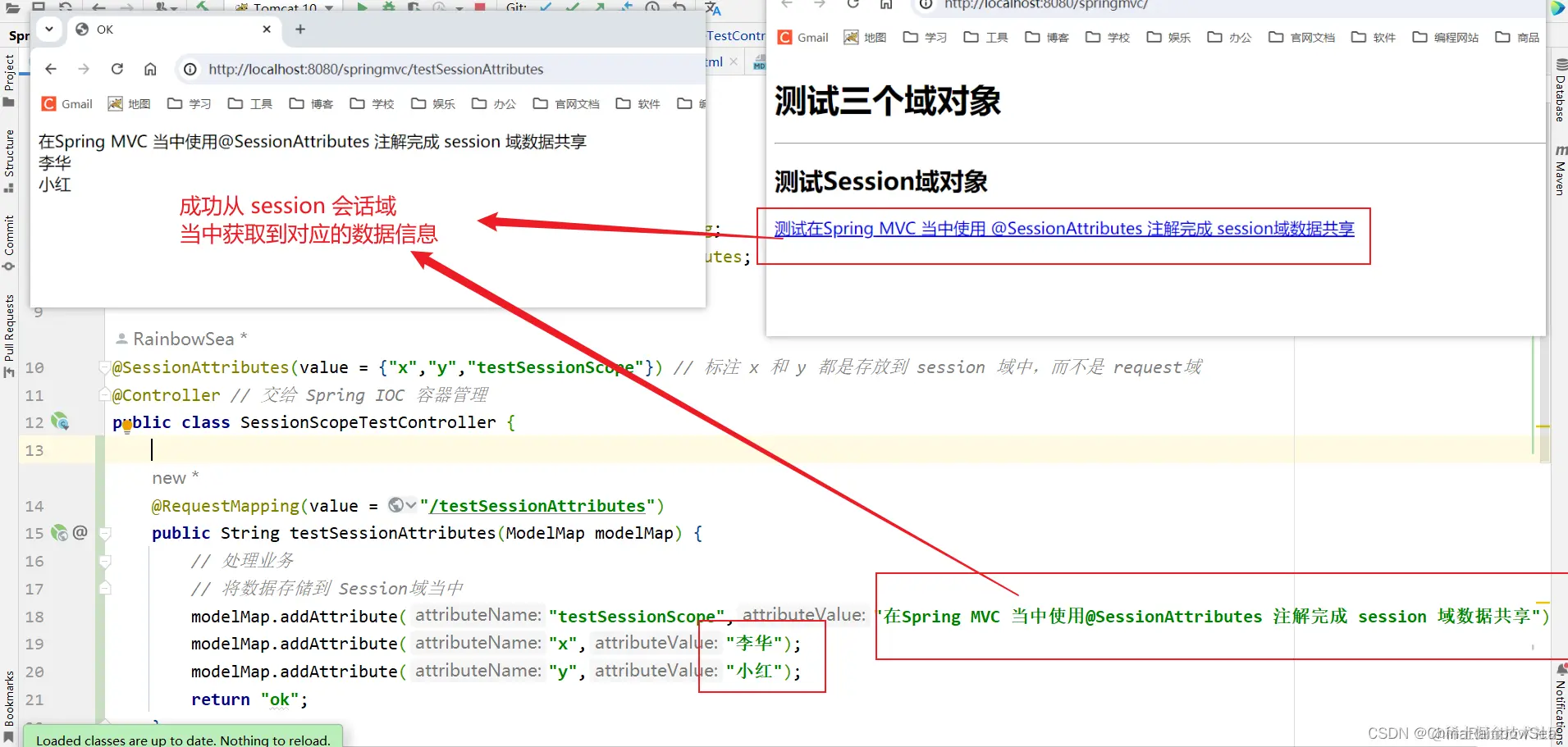Viewport: 1568px width, 747px height.
Task: Collapse the @SessionAttributes annotation fold on line 10
Action: 104,367
